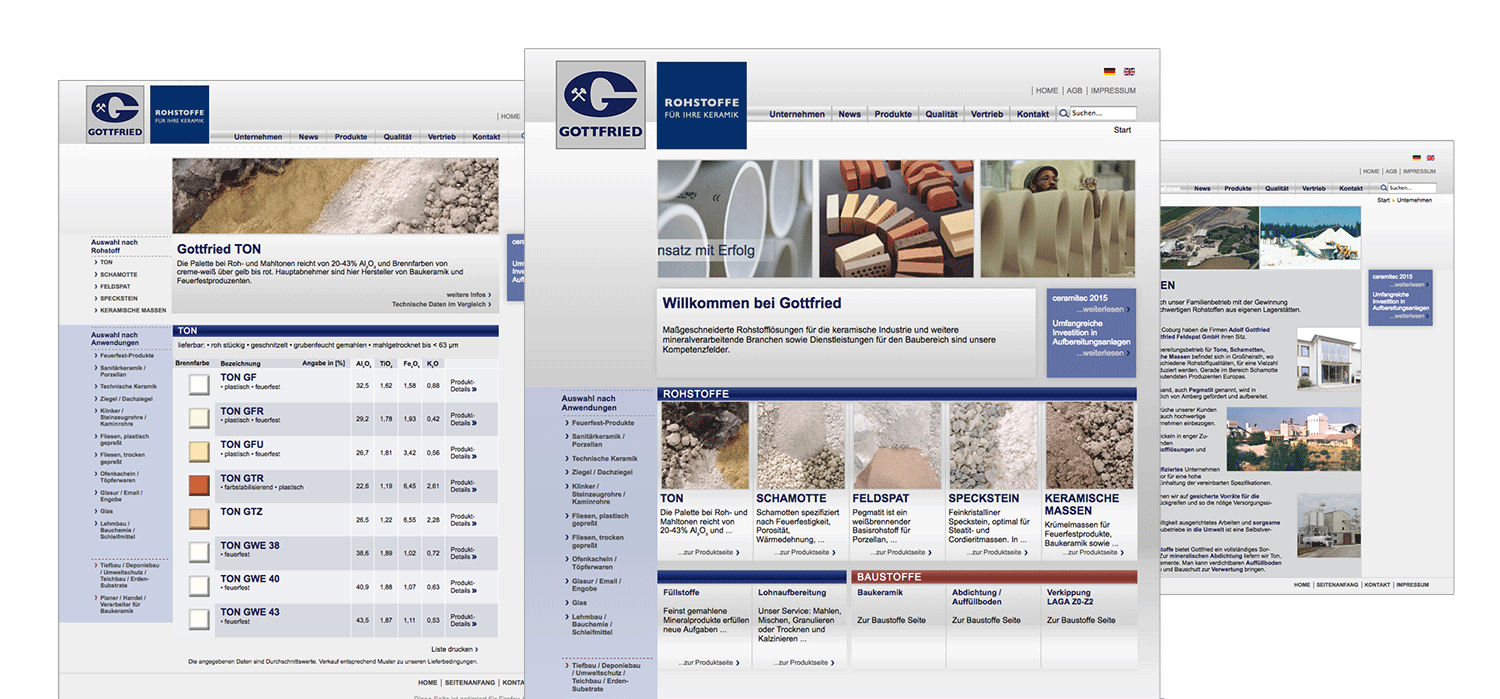Click the KERAMISCHE MASSEN product thumbnail
Screen dimensions: 1500x699
(x=1089, y=446)
